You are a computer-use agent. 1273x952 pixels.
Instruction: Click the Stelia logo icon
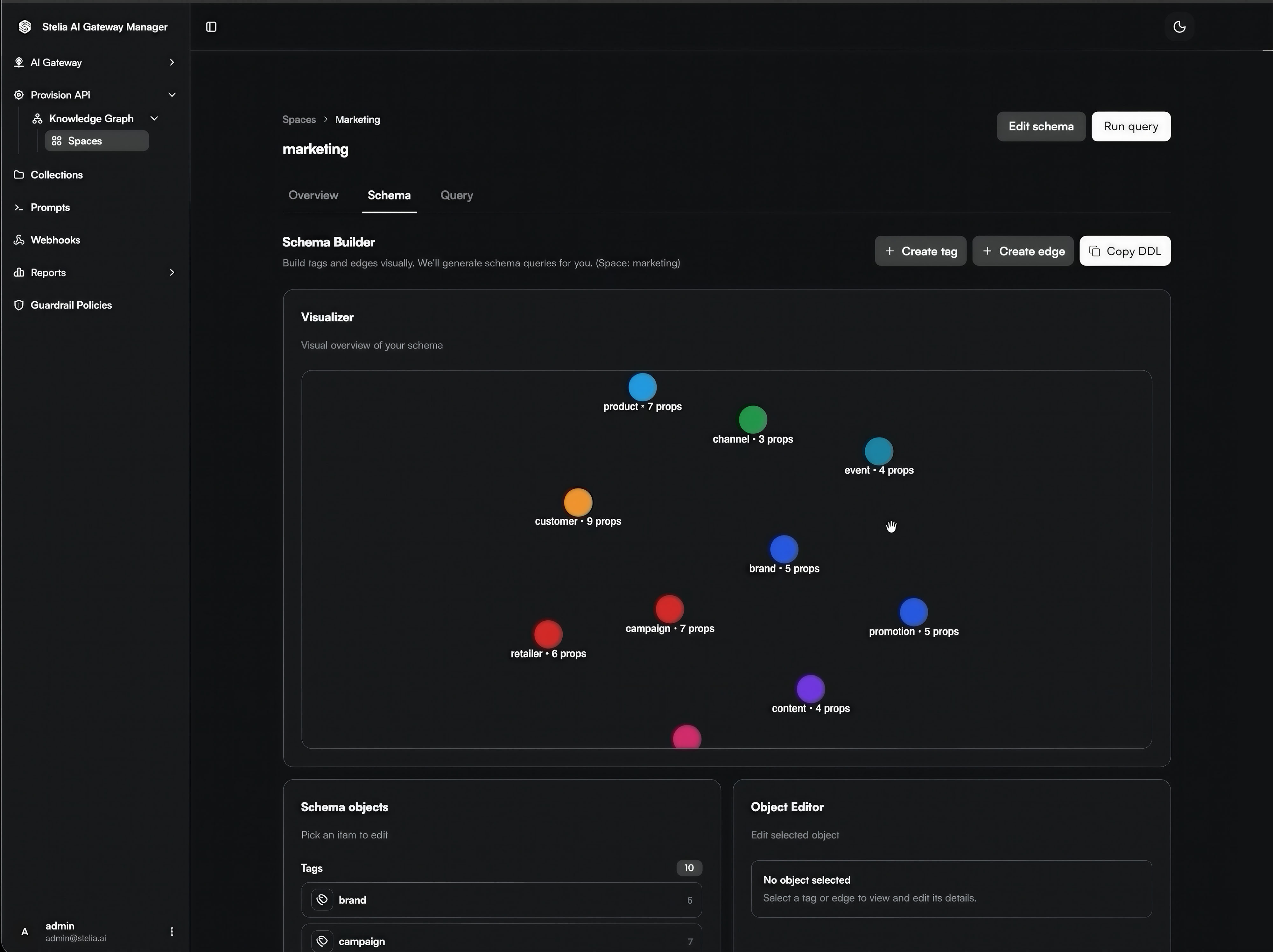click(x=25, y=27)
